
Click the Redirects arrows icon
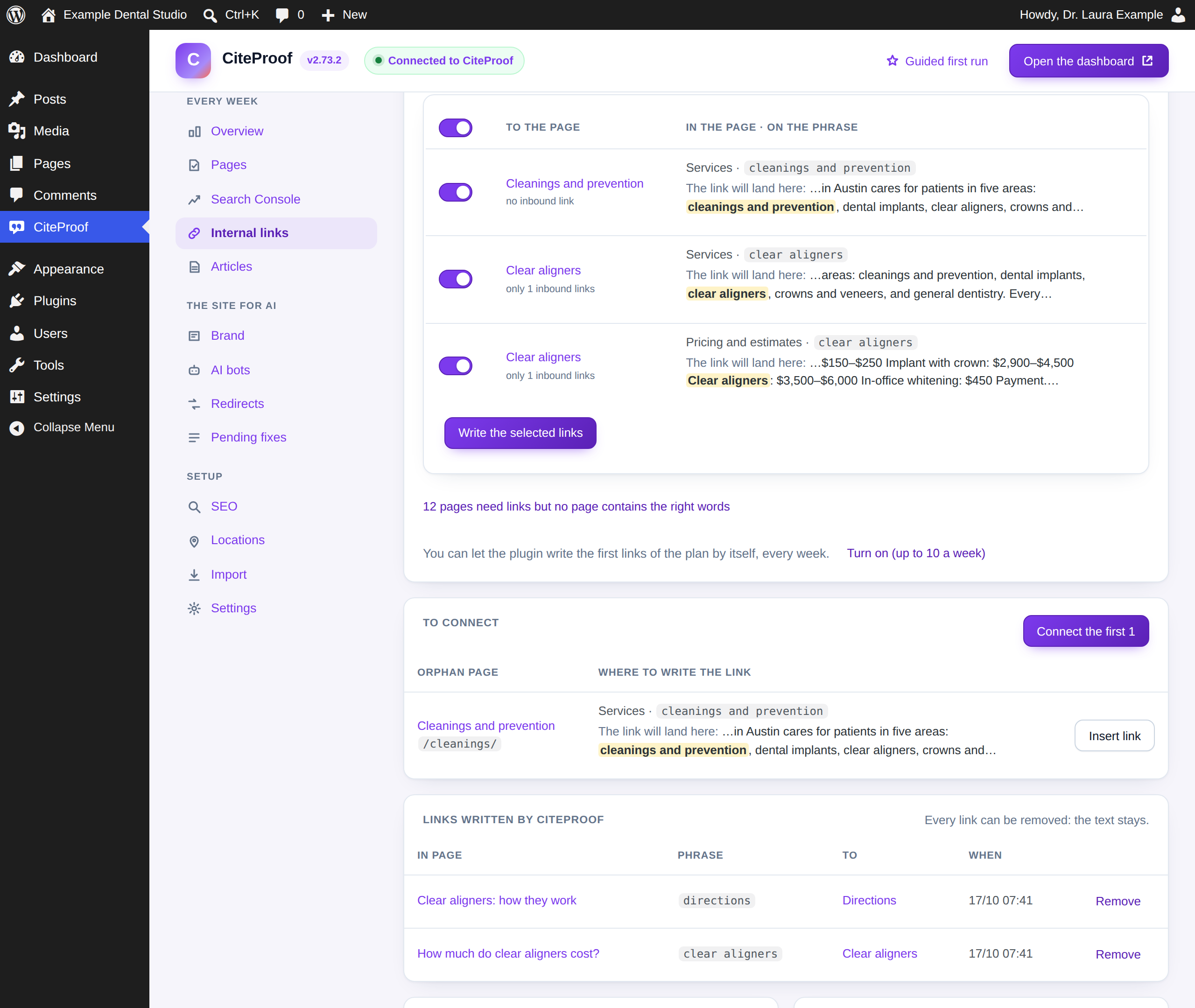pos(194,404)
